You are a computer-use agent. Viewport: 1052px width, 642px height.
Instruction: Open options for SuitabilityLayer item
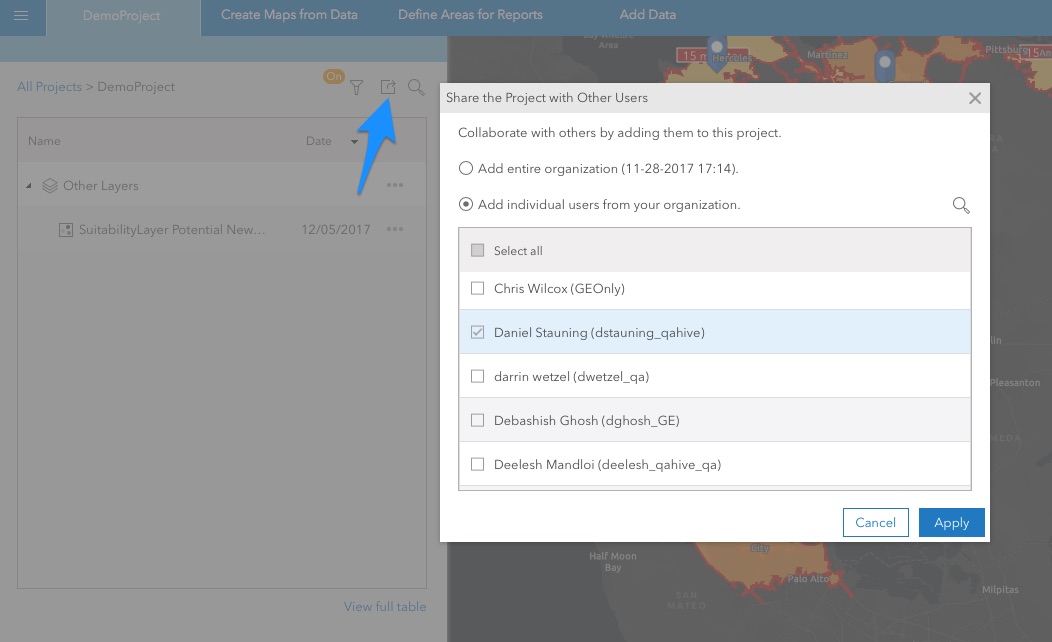click(x=395, y=230)
